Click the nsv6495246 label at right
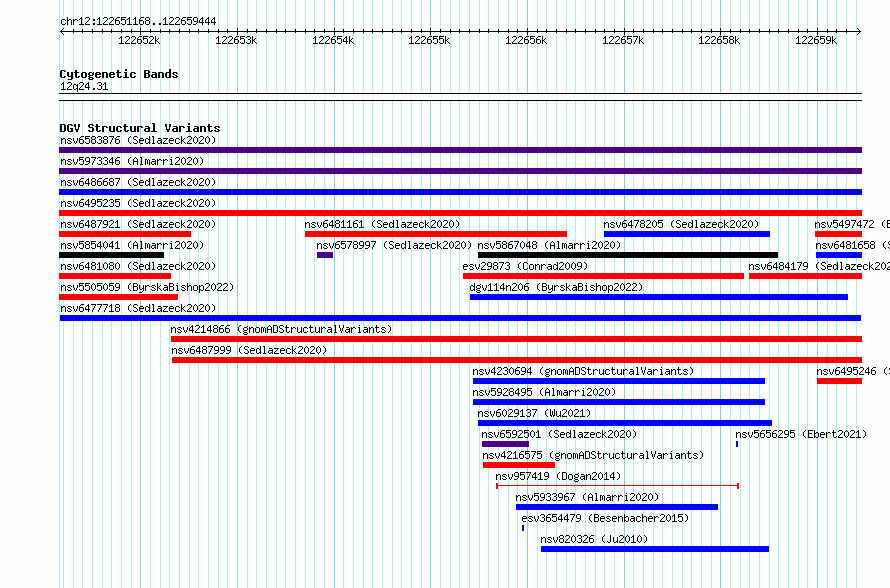 [853, 371]
